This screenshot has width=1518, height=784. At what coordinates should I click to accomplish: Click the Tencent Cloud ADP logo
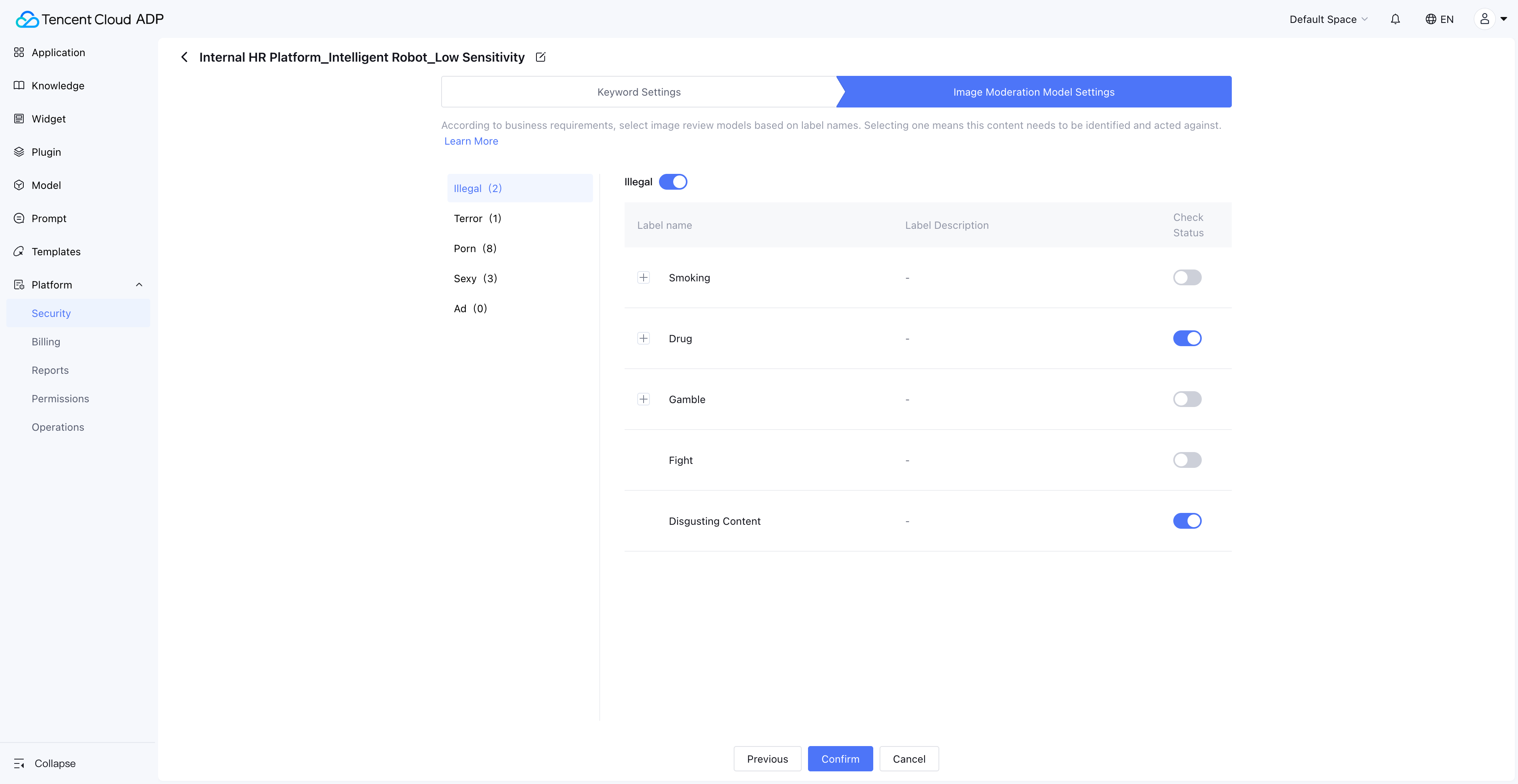90,19
